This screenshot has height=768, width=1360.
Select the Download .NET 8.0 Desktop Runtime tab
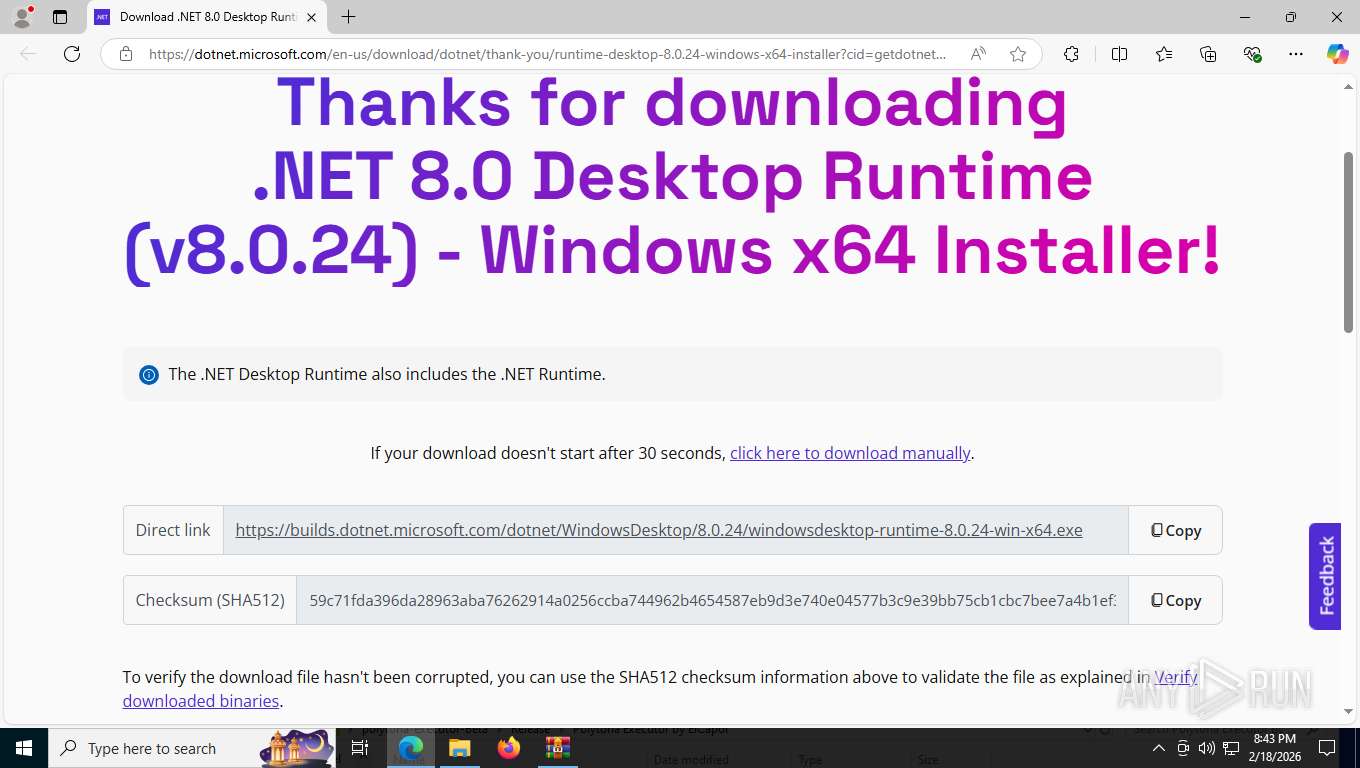click(x=207, y=17)
